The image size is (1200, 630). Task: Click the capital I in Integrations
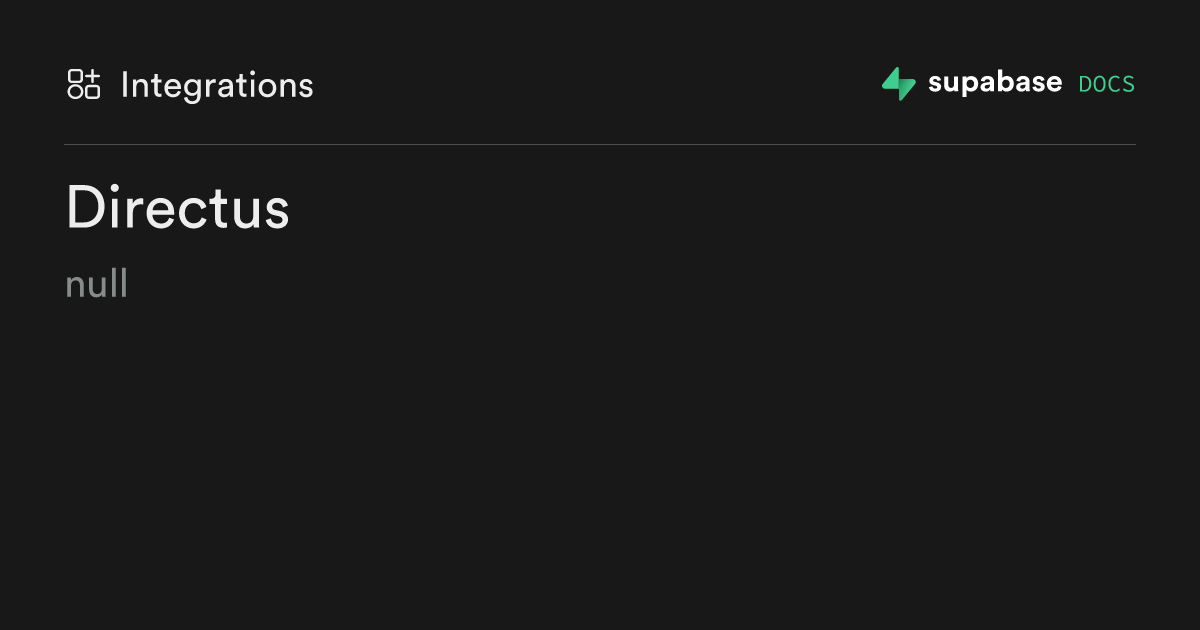[125, 85]
